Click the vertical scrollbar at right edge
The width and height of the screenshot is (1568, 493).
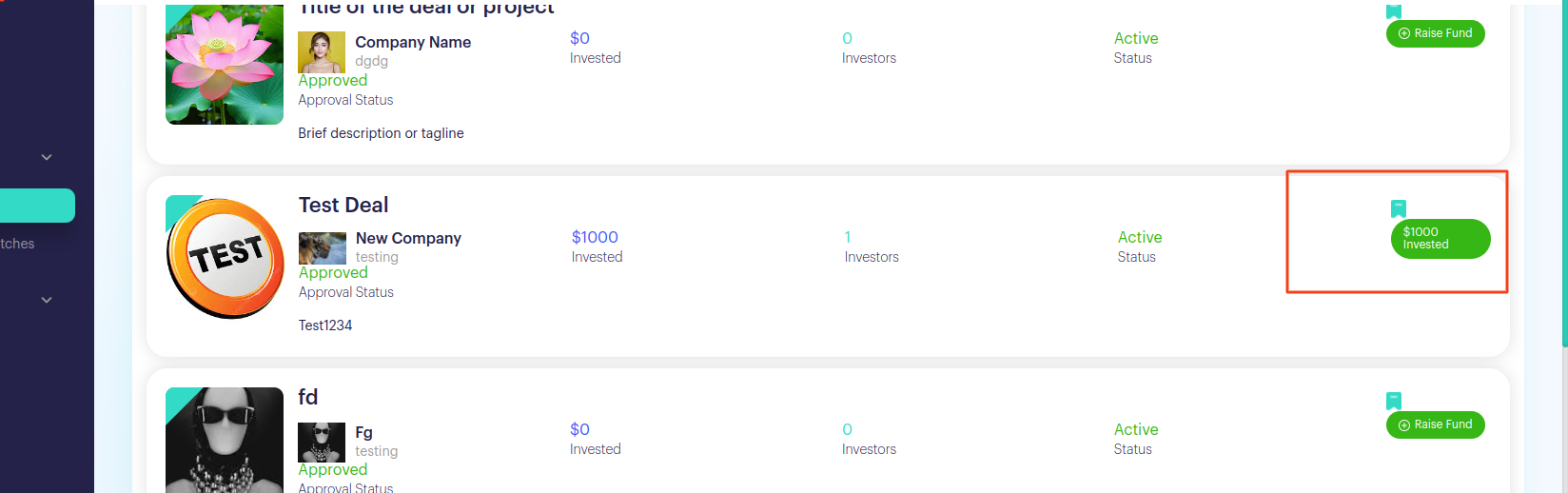1564,246
